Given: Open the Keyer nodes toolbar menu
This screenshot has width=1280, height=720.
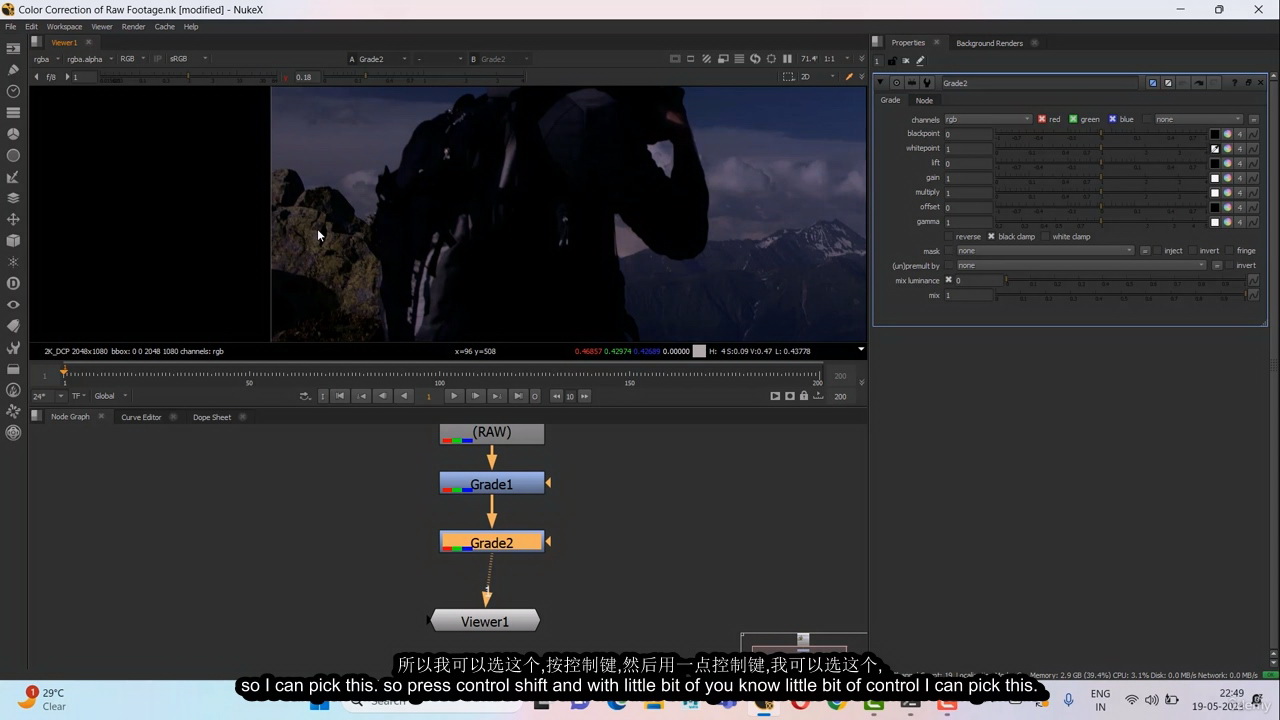Looking at the screenshot, I should pos(13,177).
